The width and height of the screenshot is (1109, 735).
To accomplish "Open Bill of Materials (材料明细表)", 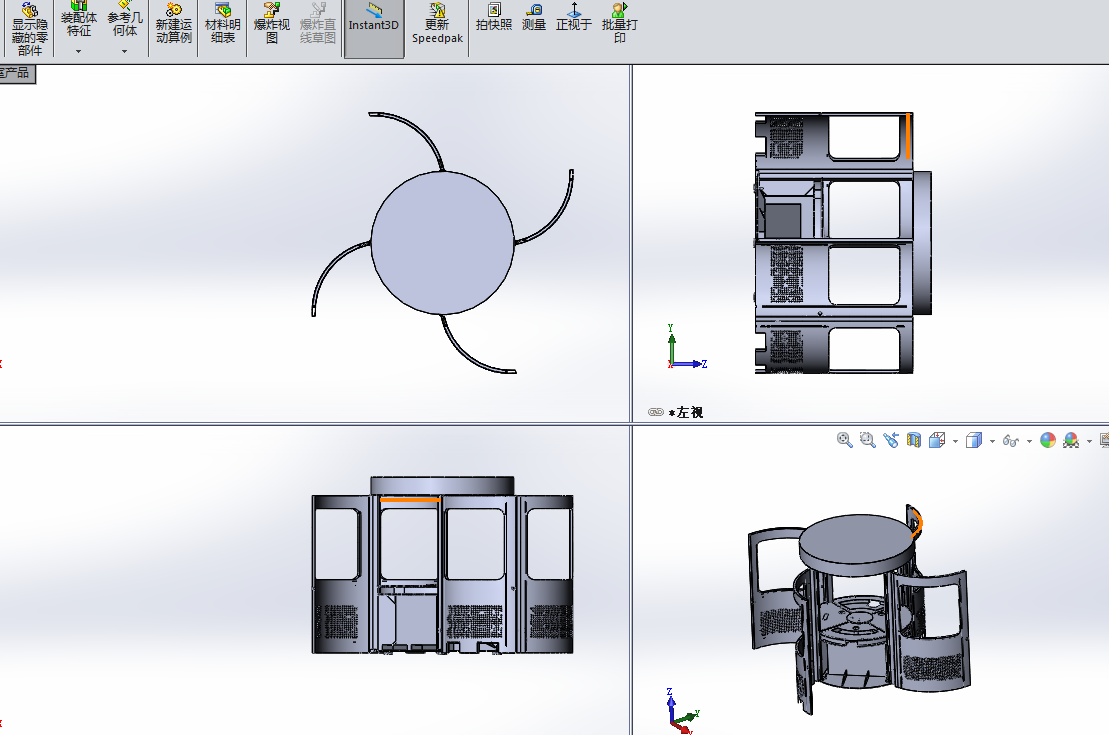I will tap(223, 23).
